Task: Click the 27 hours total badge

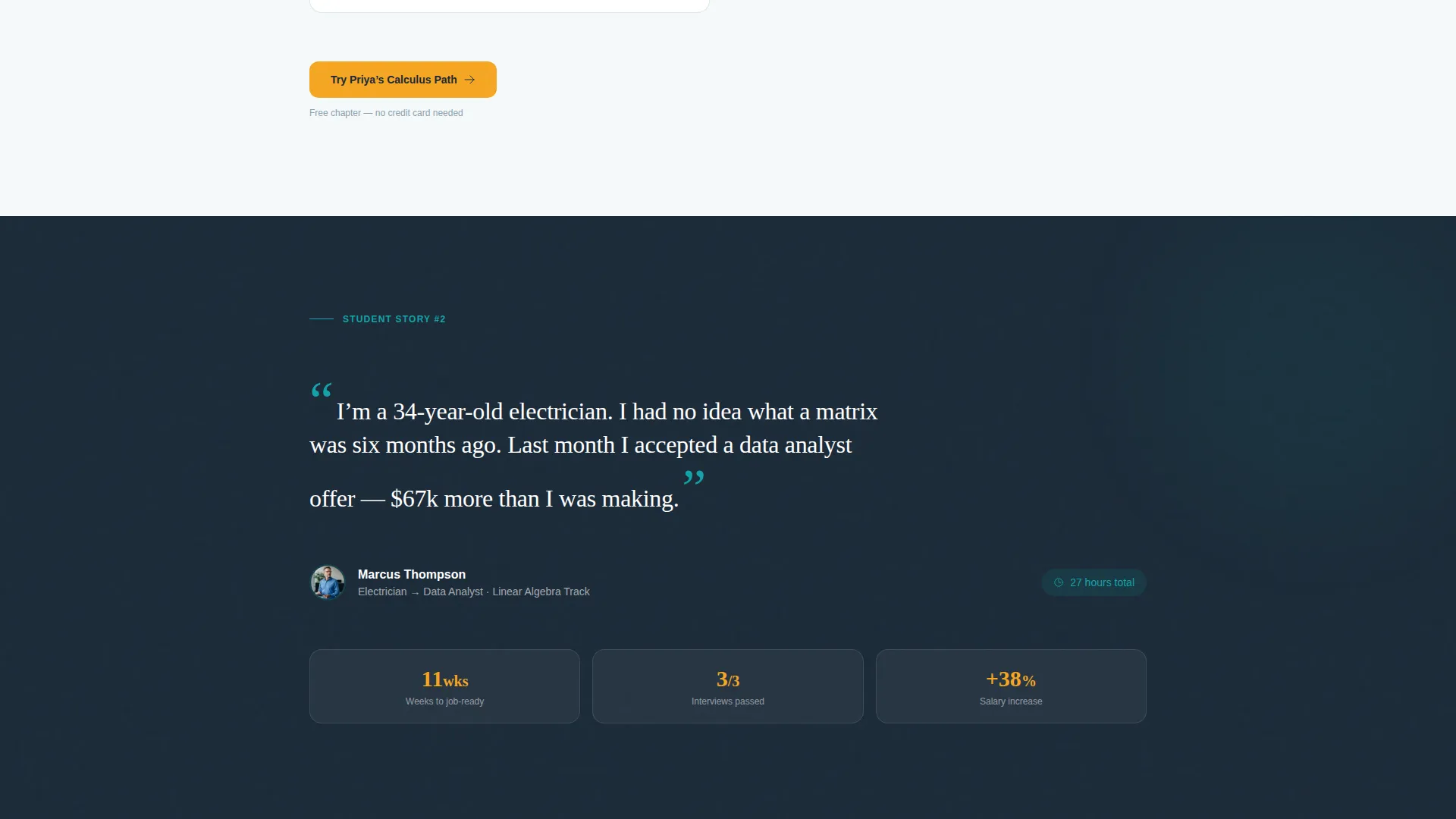Action: tap(1094, 582)
